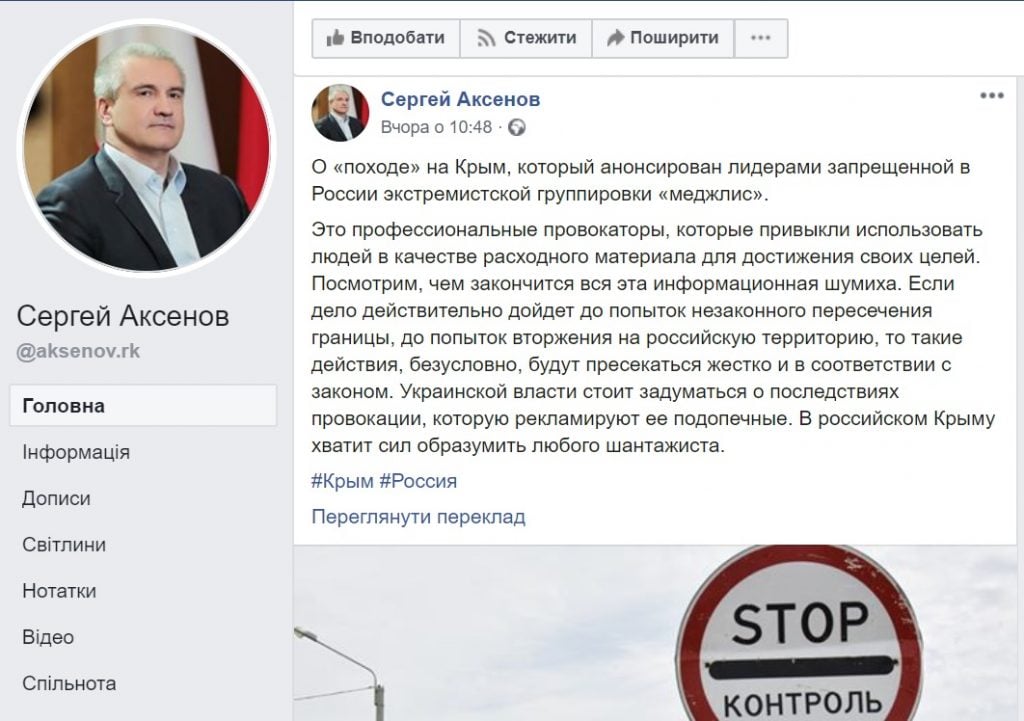The height and width of the screenshot is (721, 1024).
Task: Open the Відео sidebar section
Action: pos(48,637)
